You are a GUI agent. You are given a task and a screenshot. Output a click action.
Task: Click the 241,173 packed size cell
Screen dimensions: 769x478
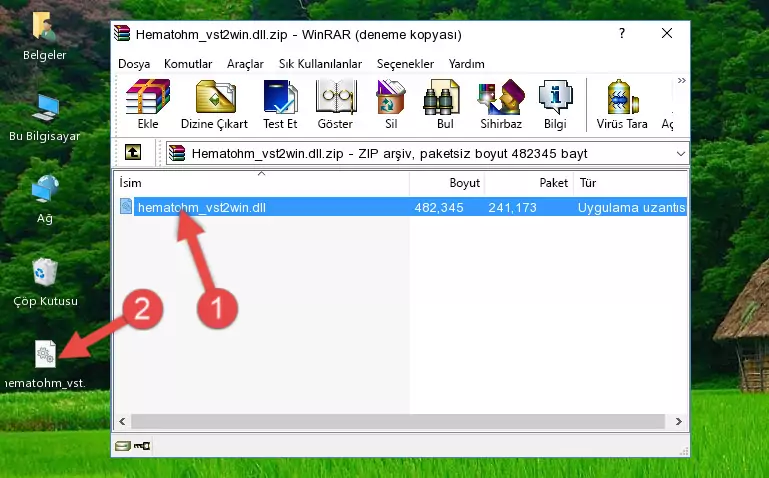tap(512, 207)
